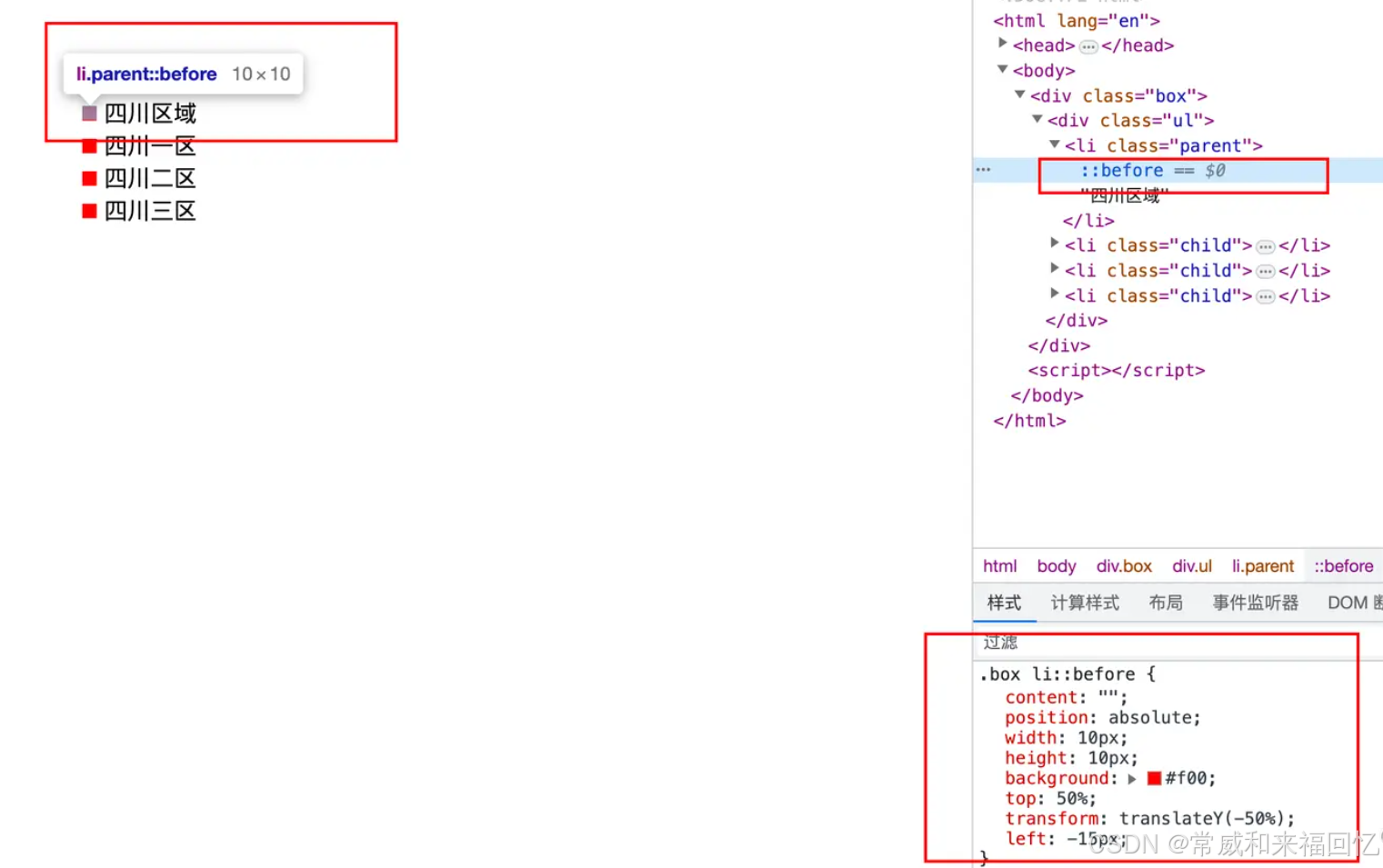
Task: Click ellipsis badge in third child li
Action: click(x=1265, y=297)
